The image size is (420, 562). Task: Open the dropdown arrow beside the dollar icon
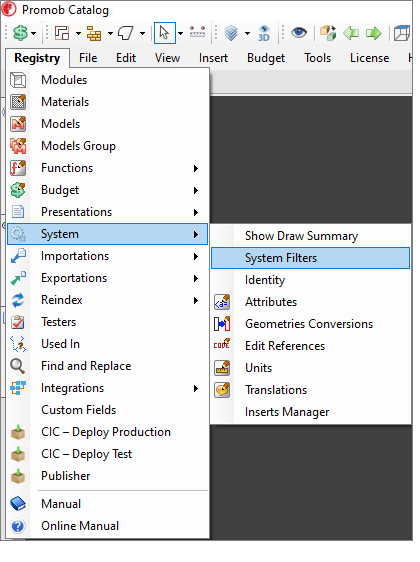coord(34,34)
